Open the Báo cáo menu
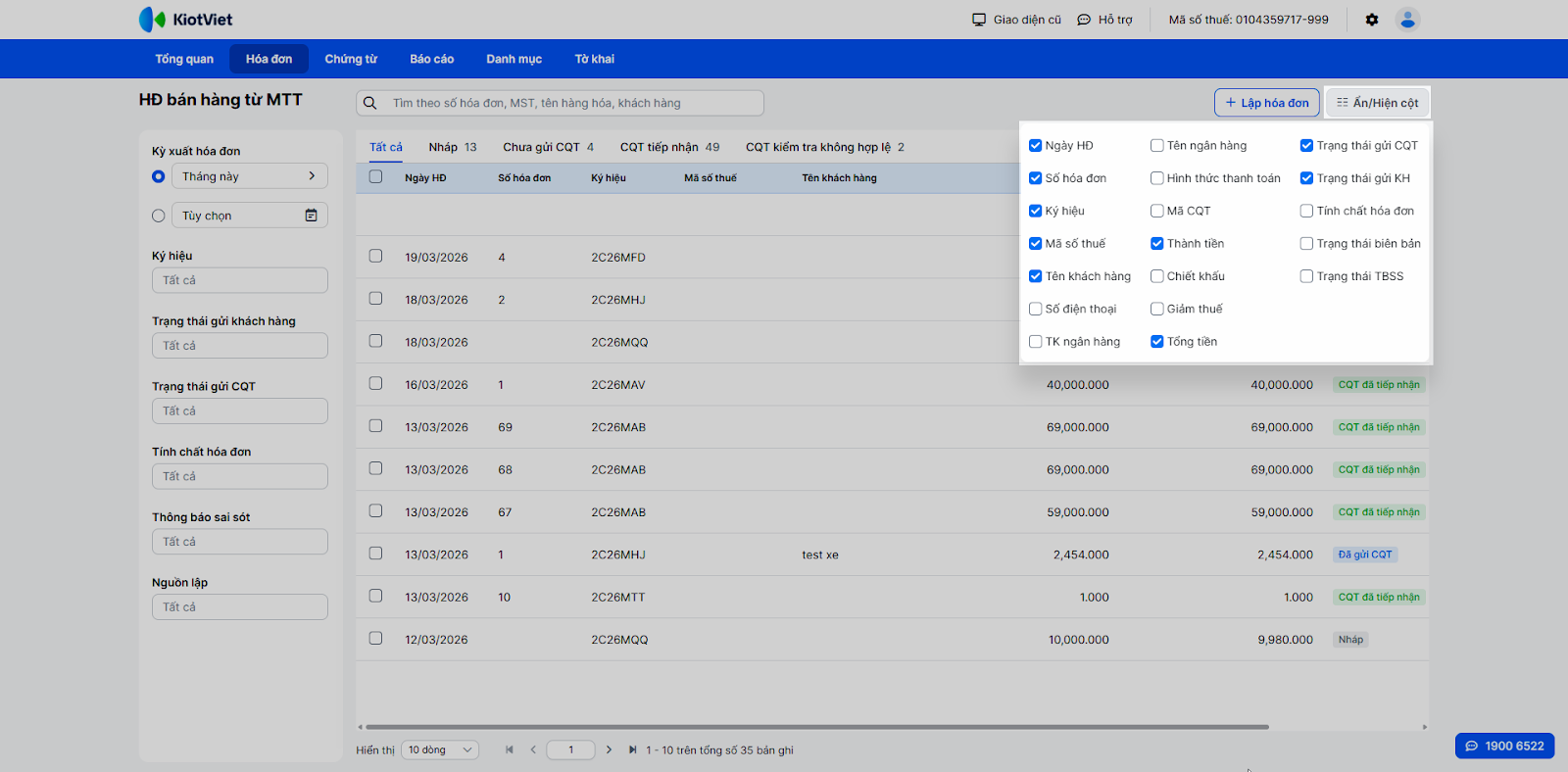 tap(431, 59)
